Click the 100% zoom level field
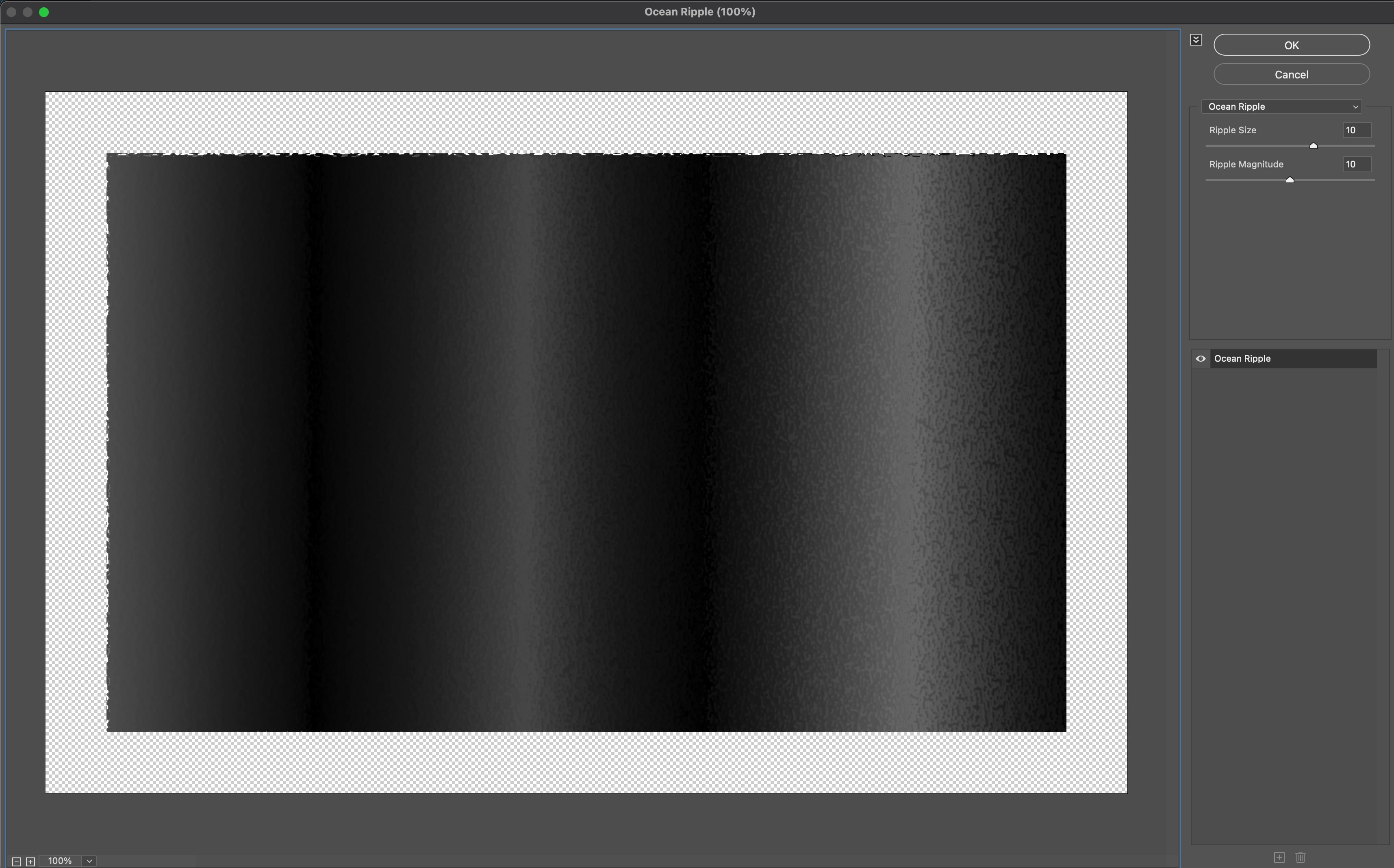Screen dimensions: 1394x868 (60, 861)
